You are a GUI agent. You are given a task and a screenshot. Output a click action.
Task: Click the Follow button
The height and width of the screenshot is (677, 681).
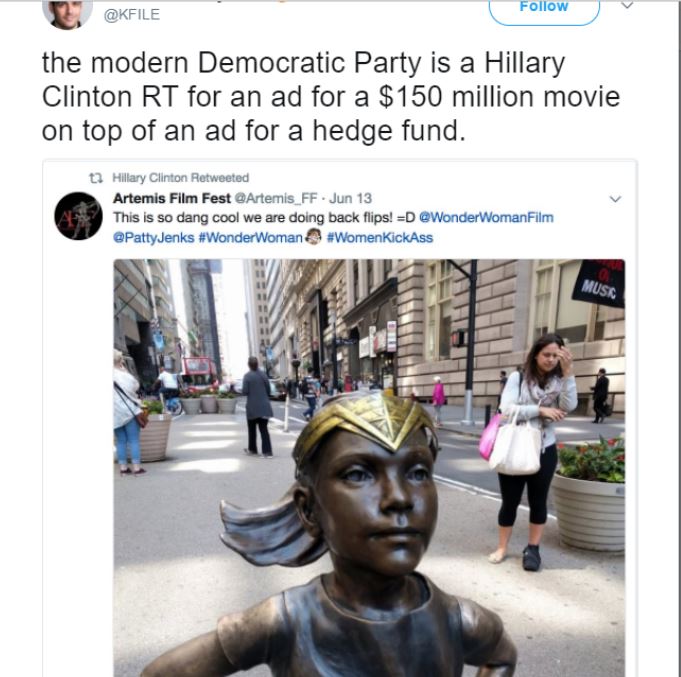coord(544,11)
